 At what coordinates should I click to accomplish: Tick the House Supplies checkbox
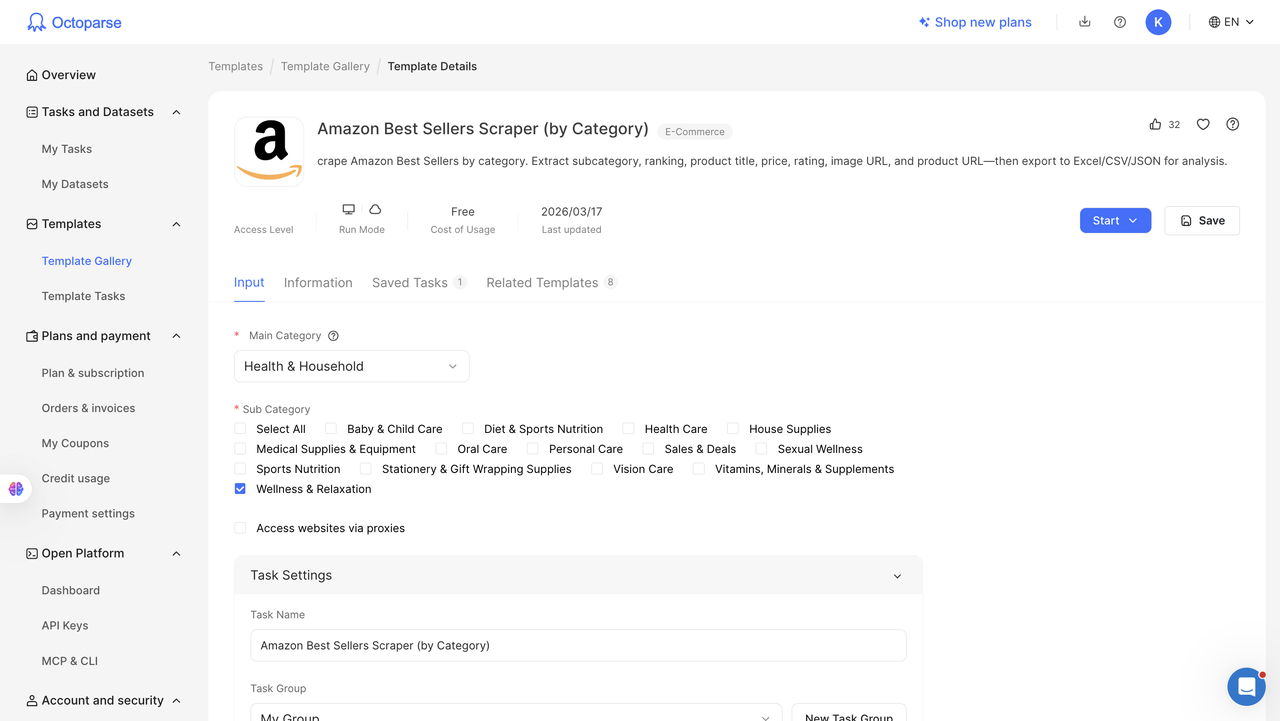[x=733, y=429]
